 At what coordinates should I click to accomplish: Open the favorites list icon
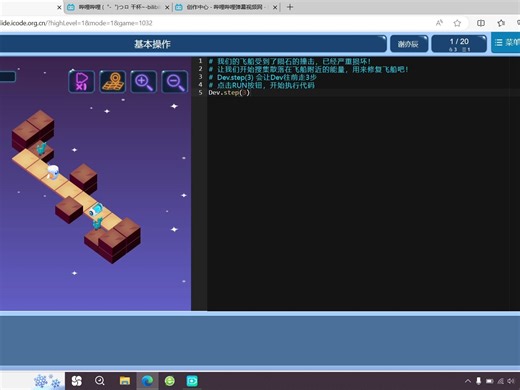[x=501, y=23]
